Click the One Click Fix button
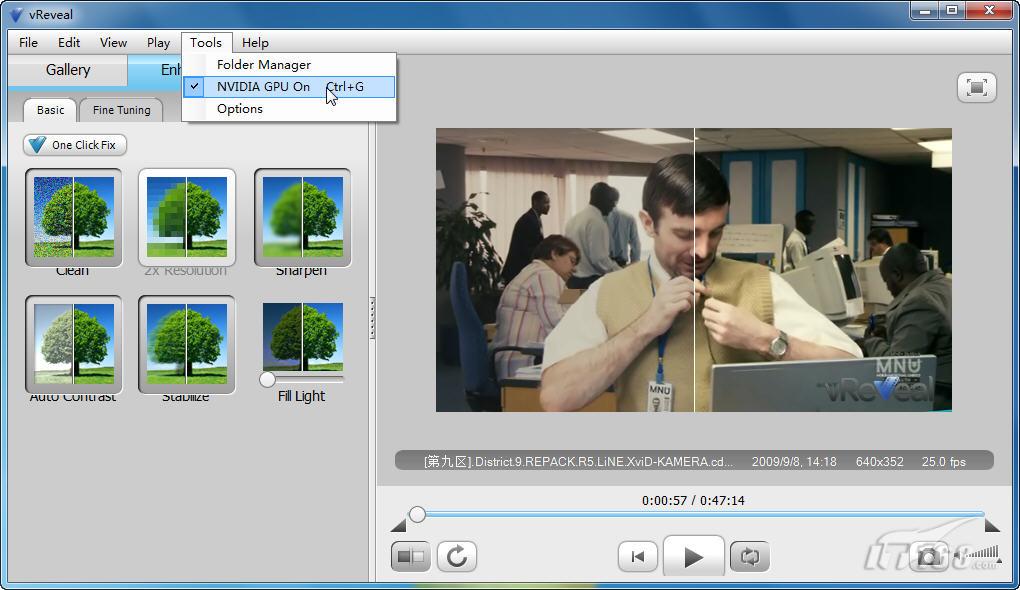The width and height of the screenshot is (1020, 590). (75, 144)
